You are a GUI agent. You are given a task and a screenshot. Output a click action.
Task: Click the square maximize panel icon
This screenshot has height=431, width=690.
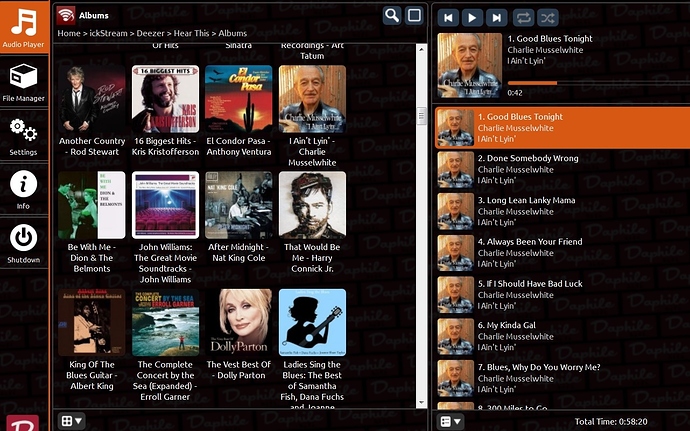click(x=414, y=16)
